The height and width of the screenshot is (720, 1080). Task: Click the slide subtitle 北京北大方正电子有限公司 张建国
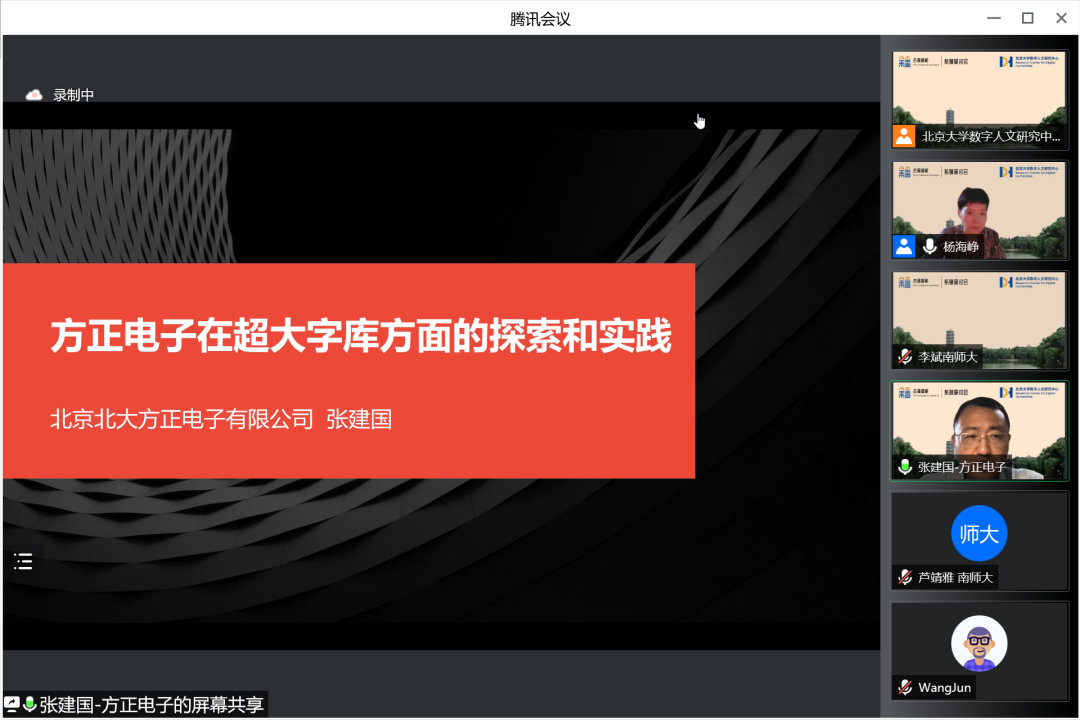pos(221,419)
